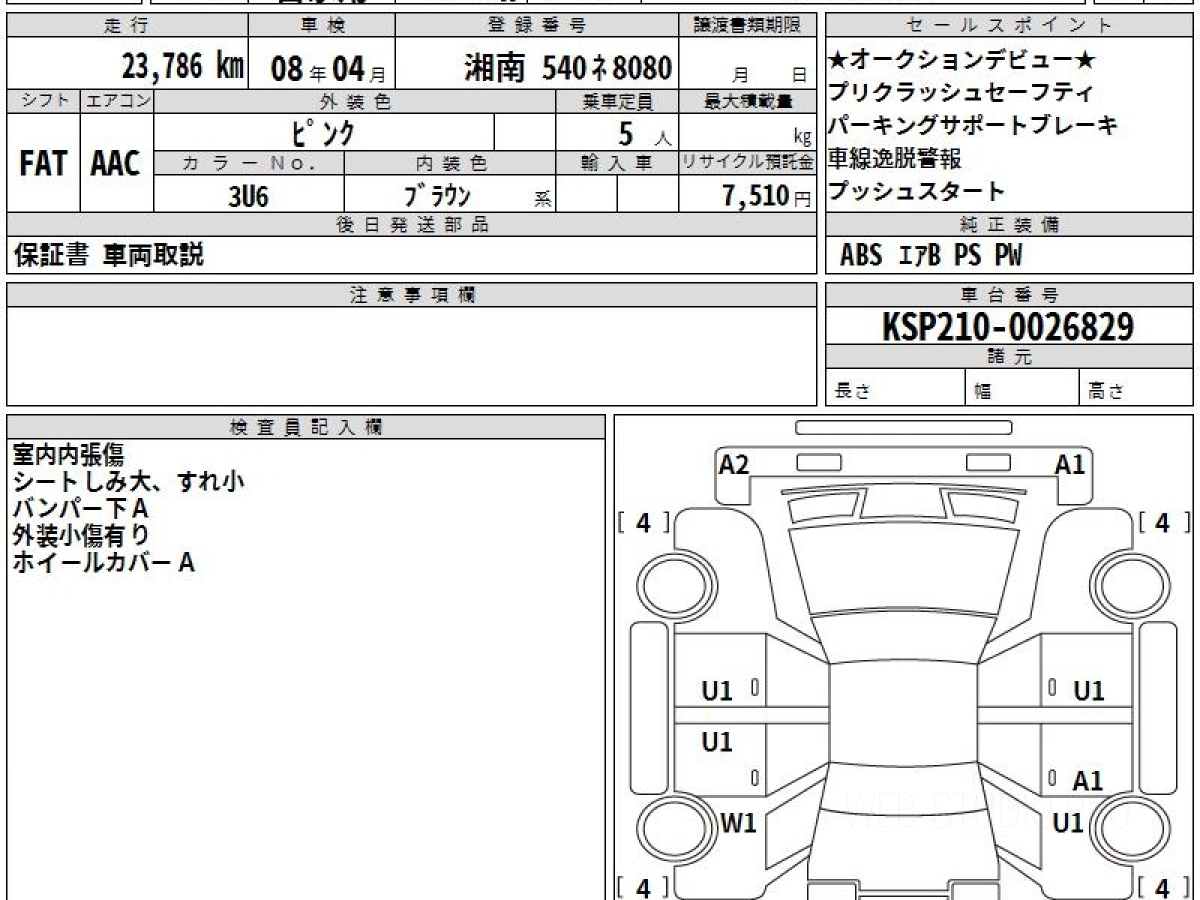Click the 幅 dimension label
The image size is (1200, 900).
pyautogui.click(x=983, y=391)
